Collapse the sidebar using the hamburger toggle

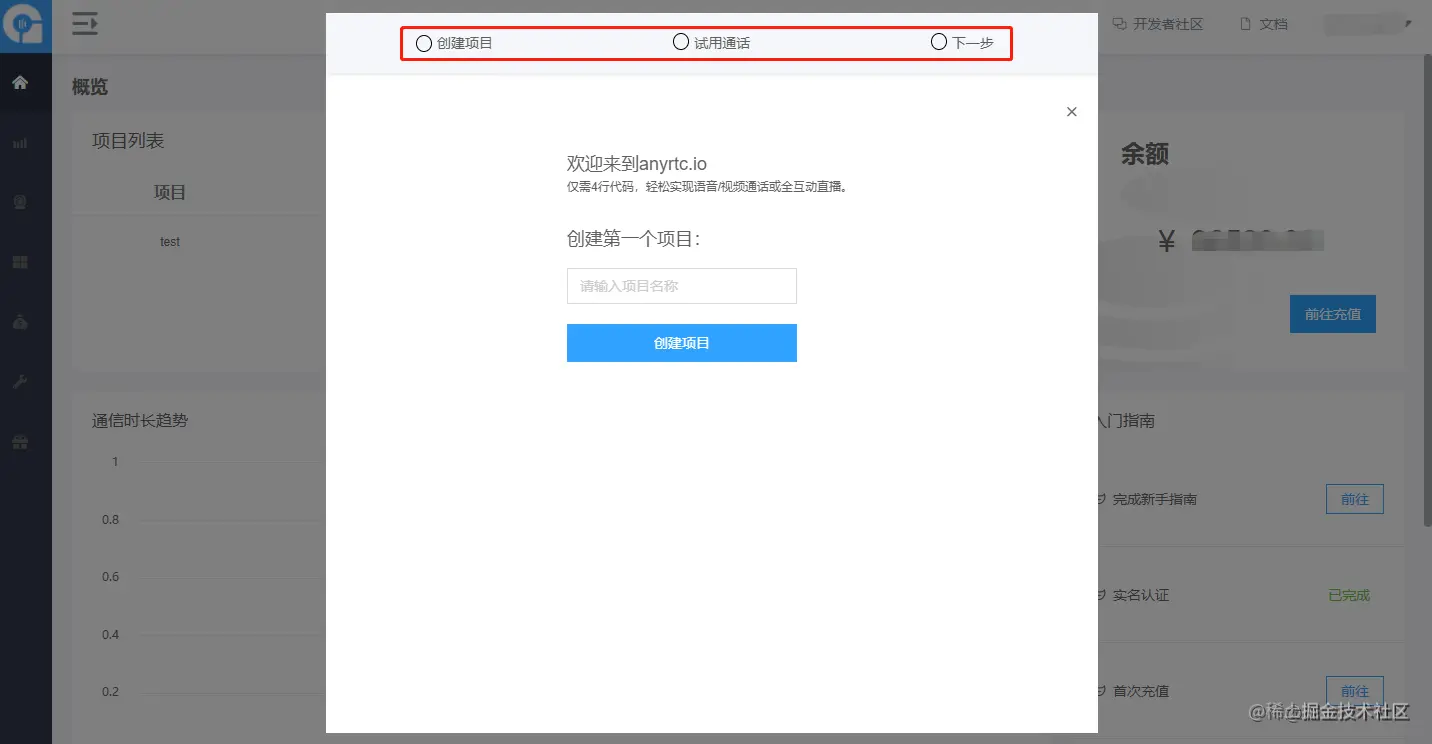pos(84,25)
